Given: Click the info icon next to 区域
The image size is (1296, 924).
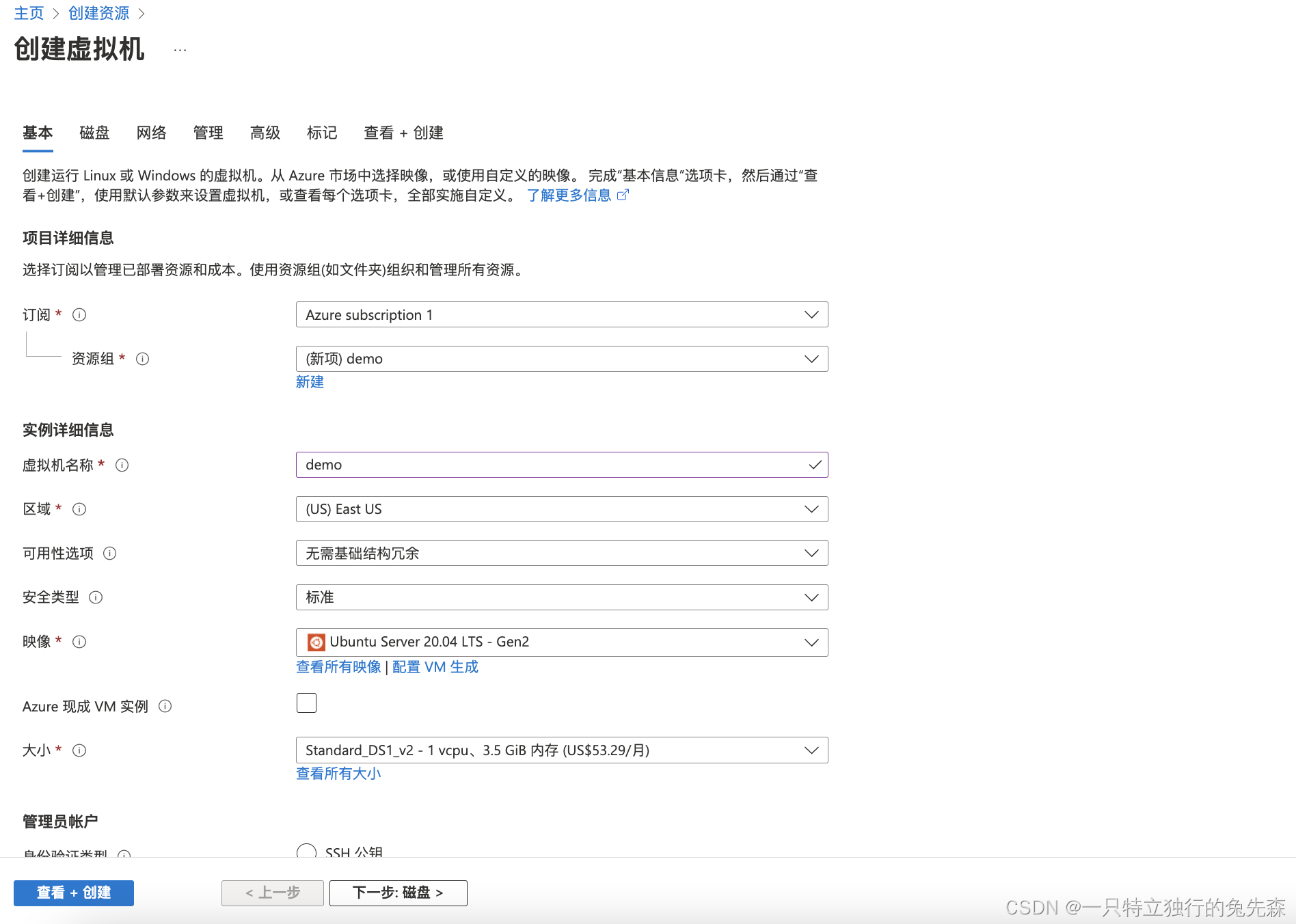Looking at the screenshot, I should (x=79, y=509).
